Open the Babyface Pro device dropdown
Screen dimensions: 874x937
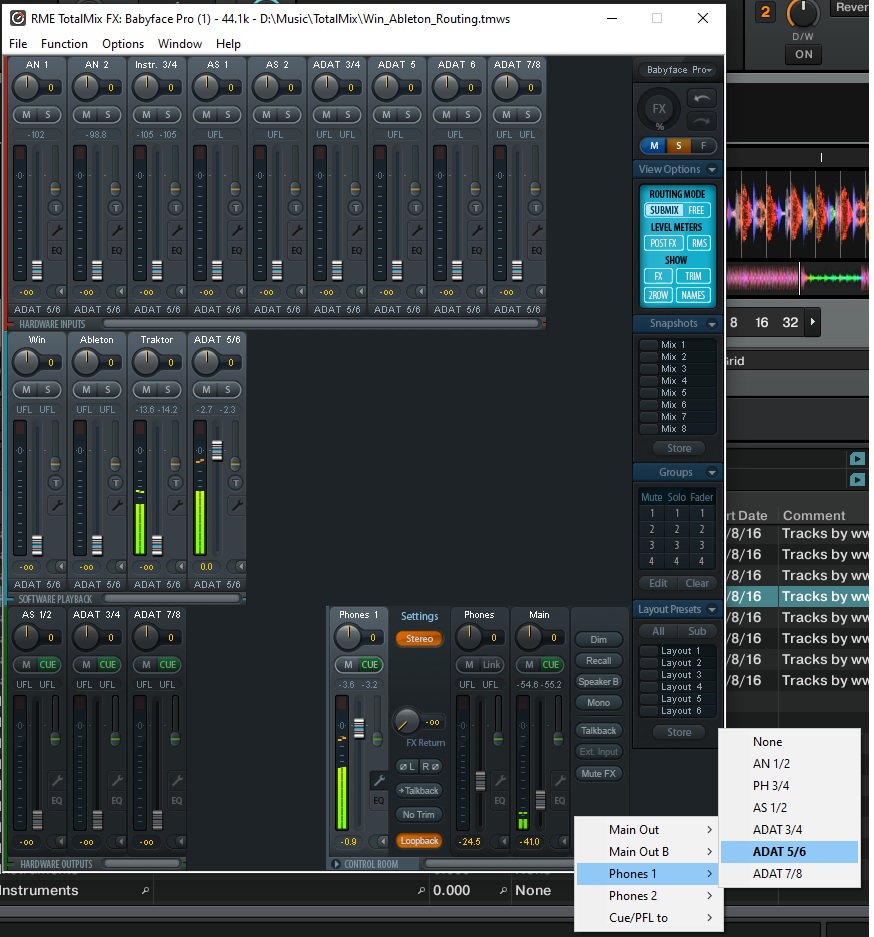[x=679, y=70]
